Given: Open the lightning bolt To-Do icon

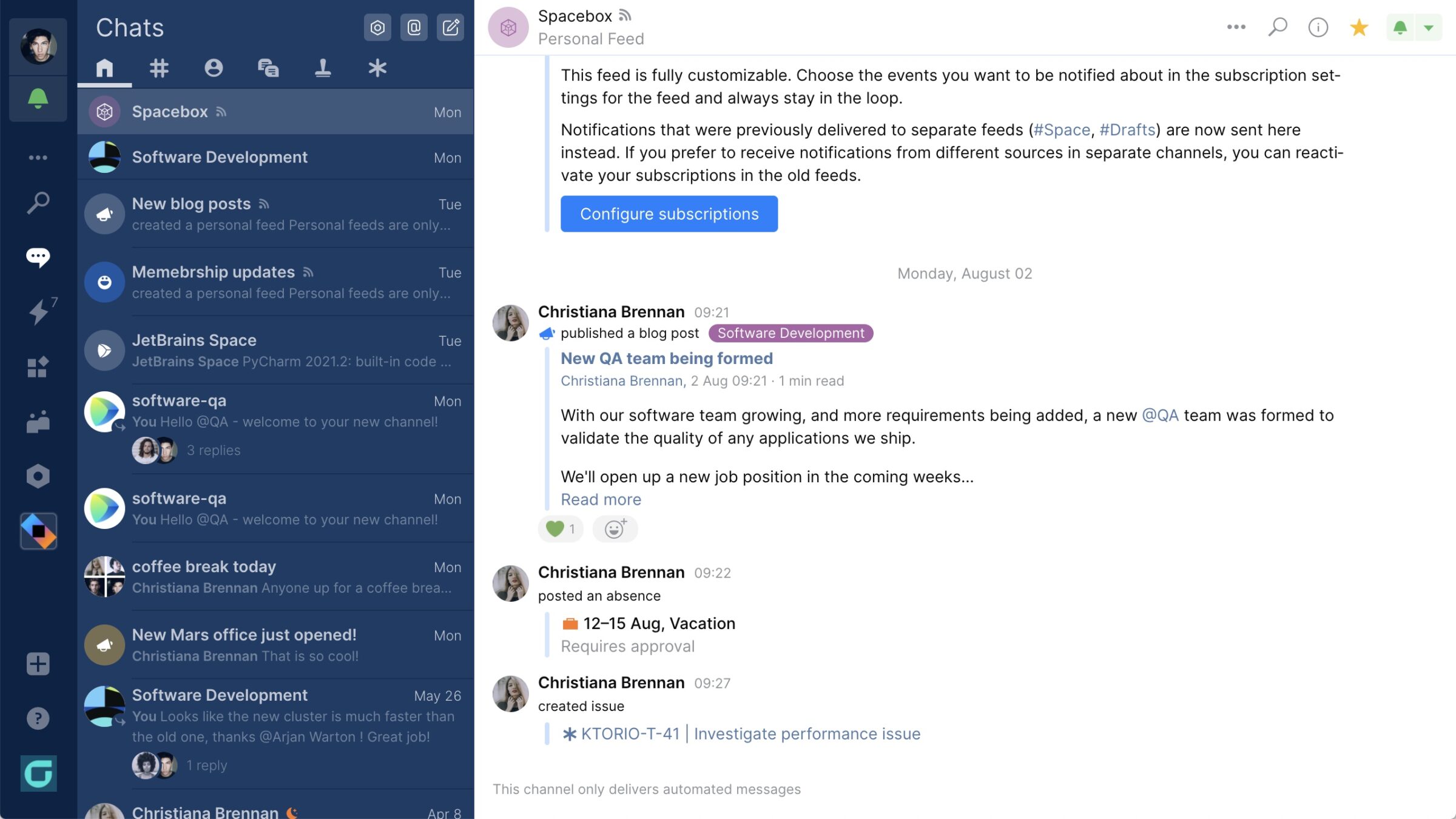Looking at the screenshot, I should [39, 311].
